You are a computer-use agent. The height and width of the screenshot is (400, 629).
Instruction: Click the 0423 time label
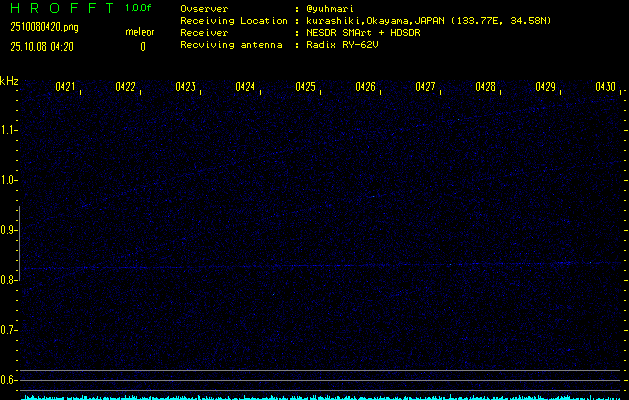[185, 88]
